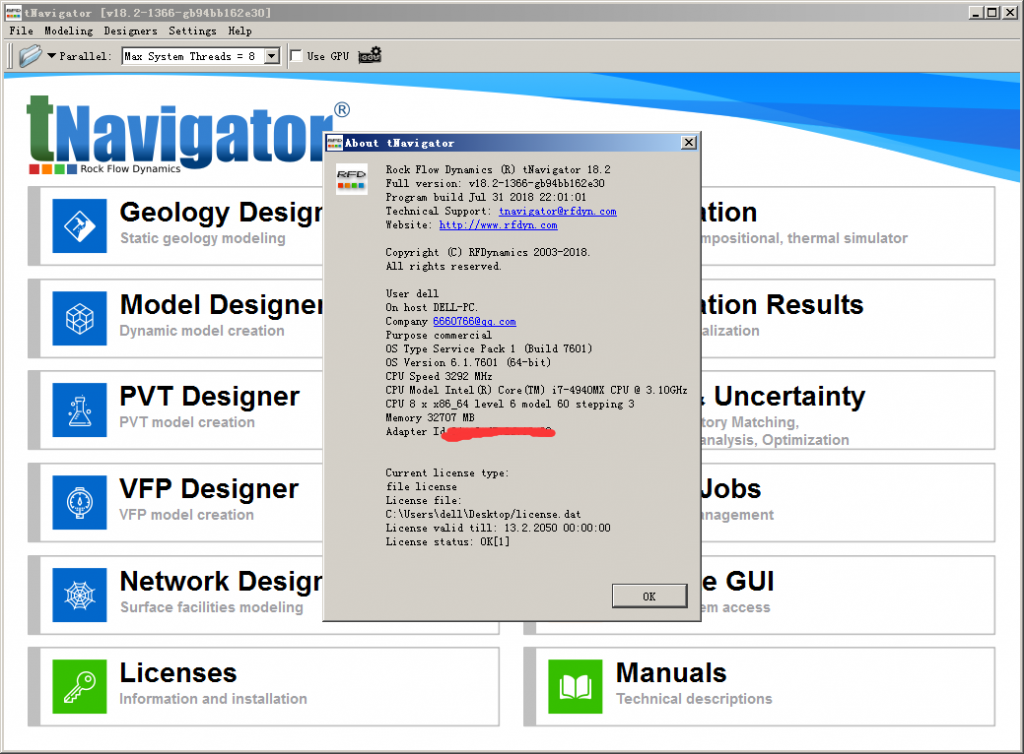Click the open folder toolbar icon
Screen dimensions: 1024x754
pos(29,56)
